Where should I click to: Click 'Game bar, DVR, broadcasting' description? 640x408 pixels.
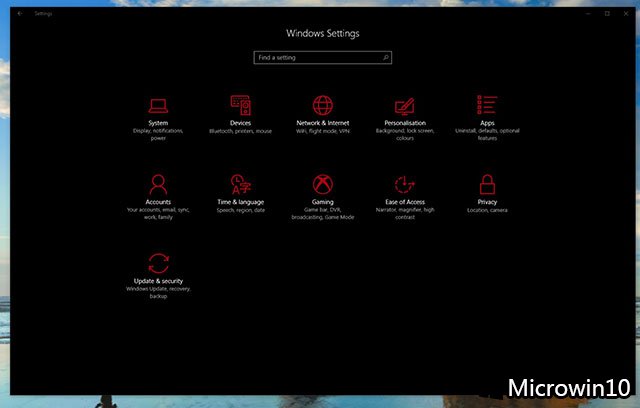click(x=322, y=213)
